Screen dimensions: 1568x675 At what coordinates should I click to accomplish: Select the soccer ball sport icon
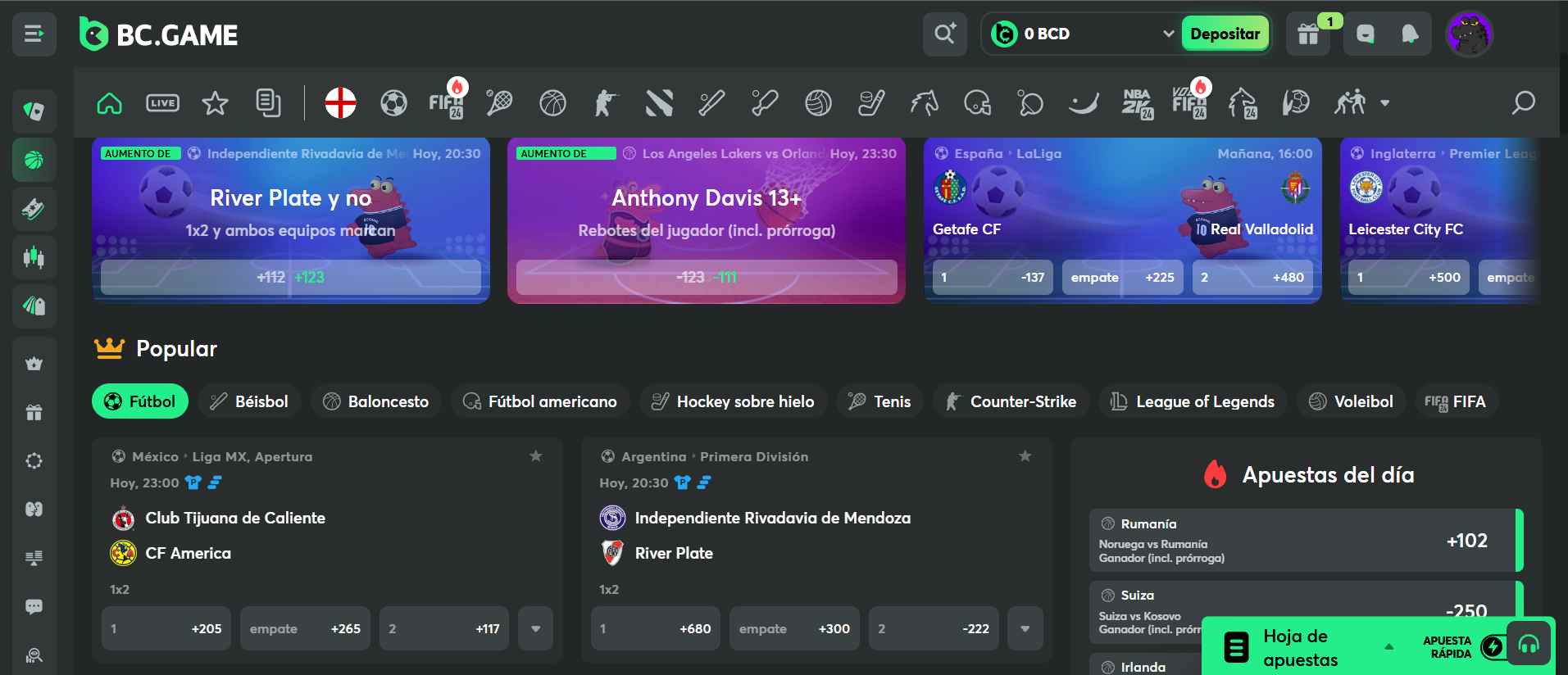point(393,103)
